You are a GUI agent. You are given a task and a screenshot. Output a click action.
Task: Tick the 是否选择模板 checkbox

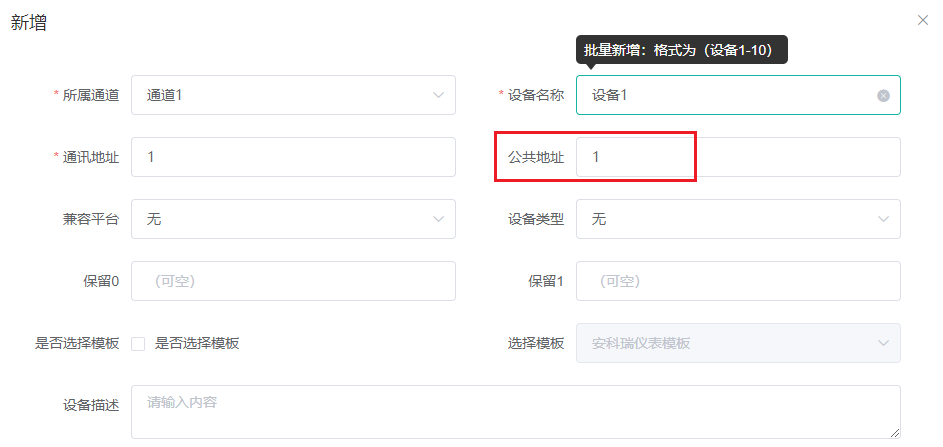point(138,344)
